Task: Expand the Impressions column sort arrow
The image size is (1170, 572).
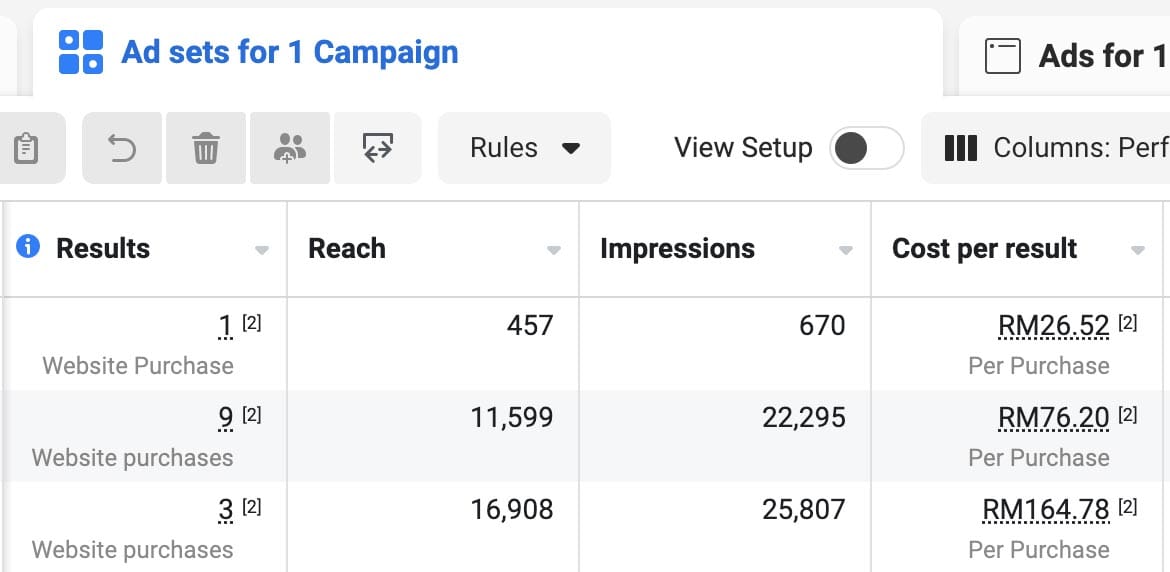Action: coord(845,251)
